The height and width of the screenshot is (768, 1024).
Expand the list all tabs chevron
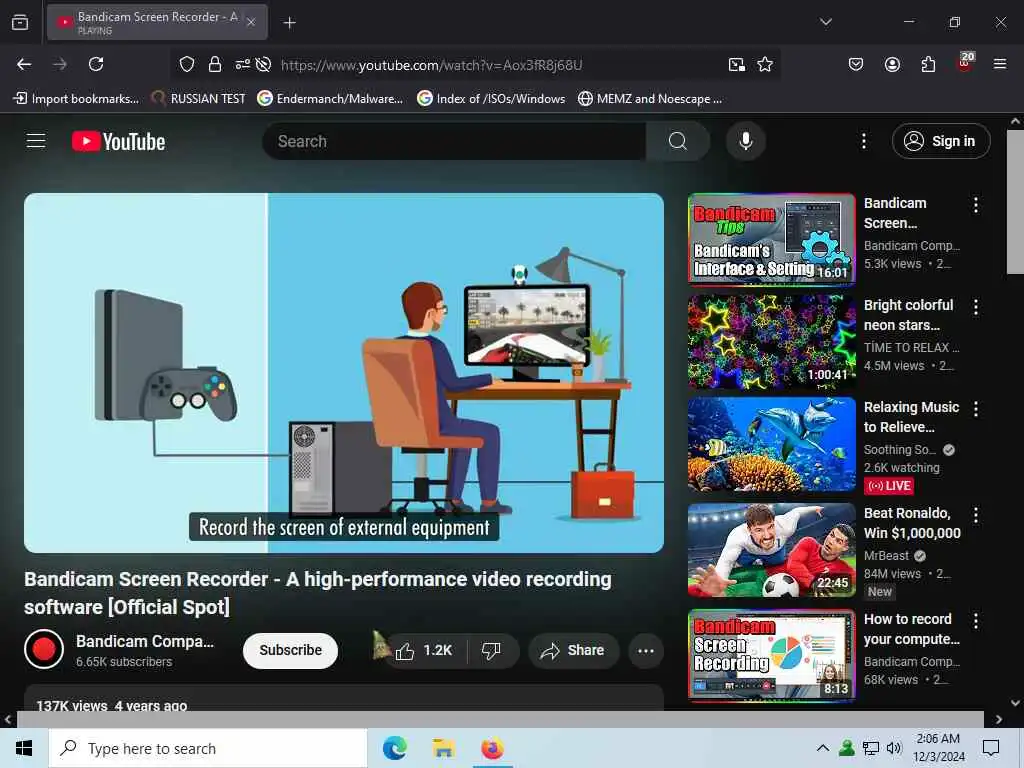[825, 22]
